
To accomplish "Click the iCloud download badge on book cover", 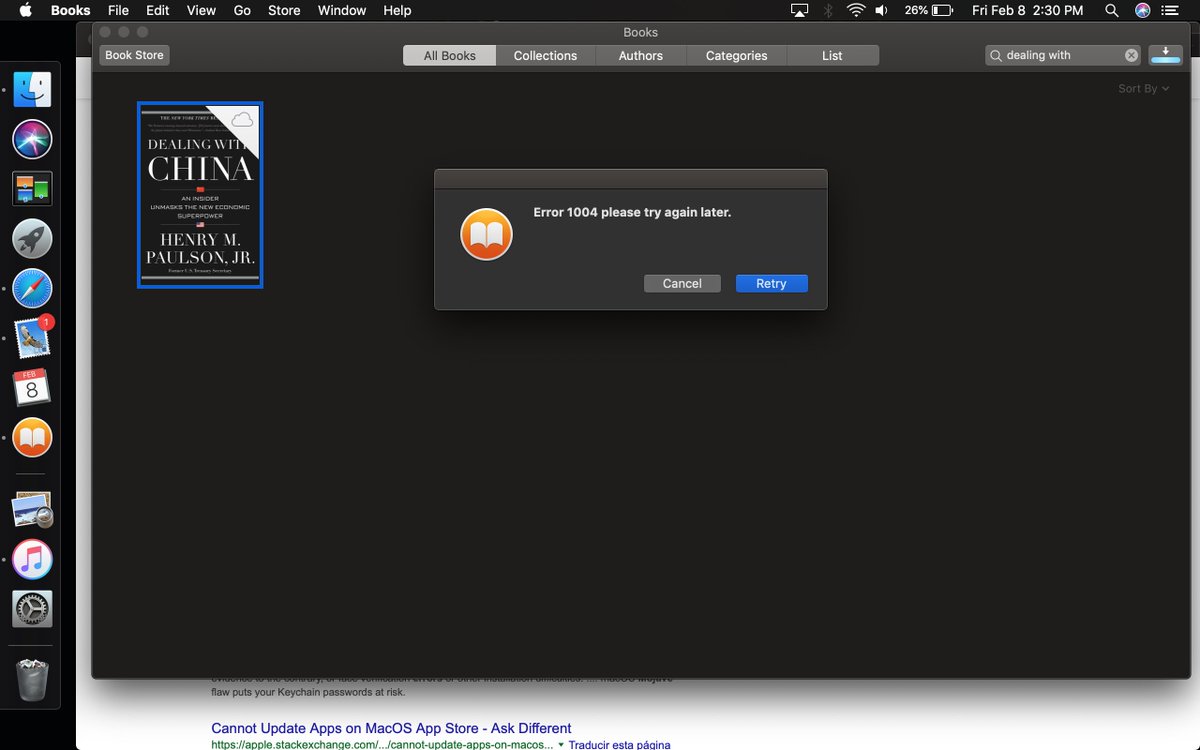I will [242, 120].
